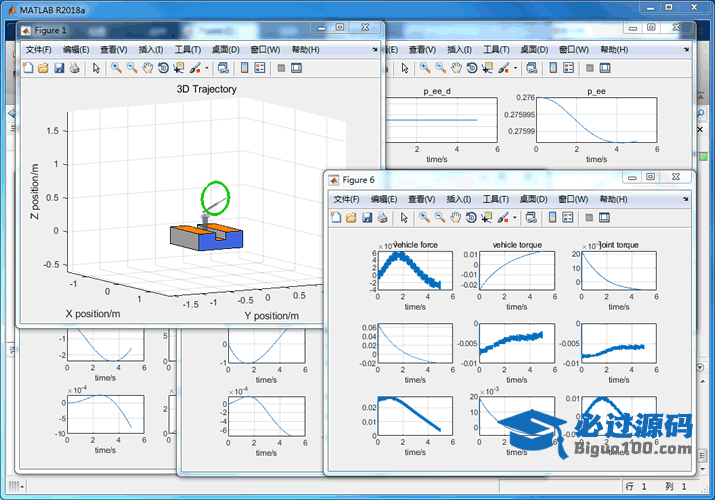Print Figure 1 with the printer icon
This screenshot has width=715, height=500.
pos(74,68)
